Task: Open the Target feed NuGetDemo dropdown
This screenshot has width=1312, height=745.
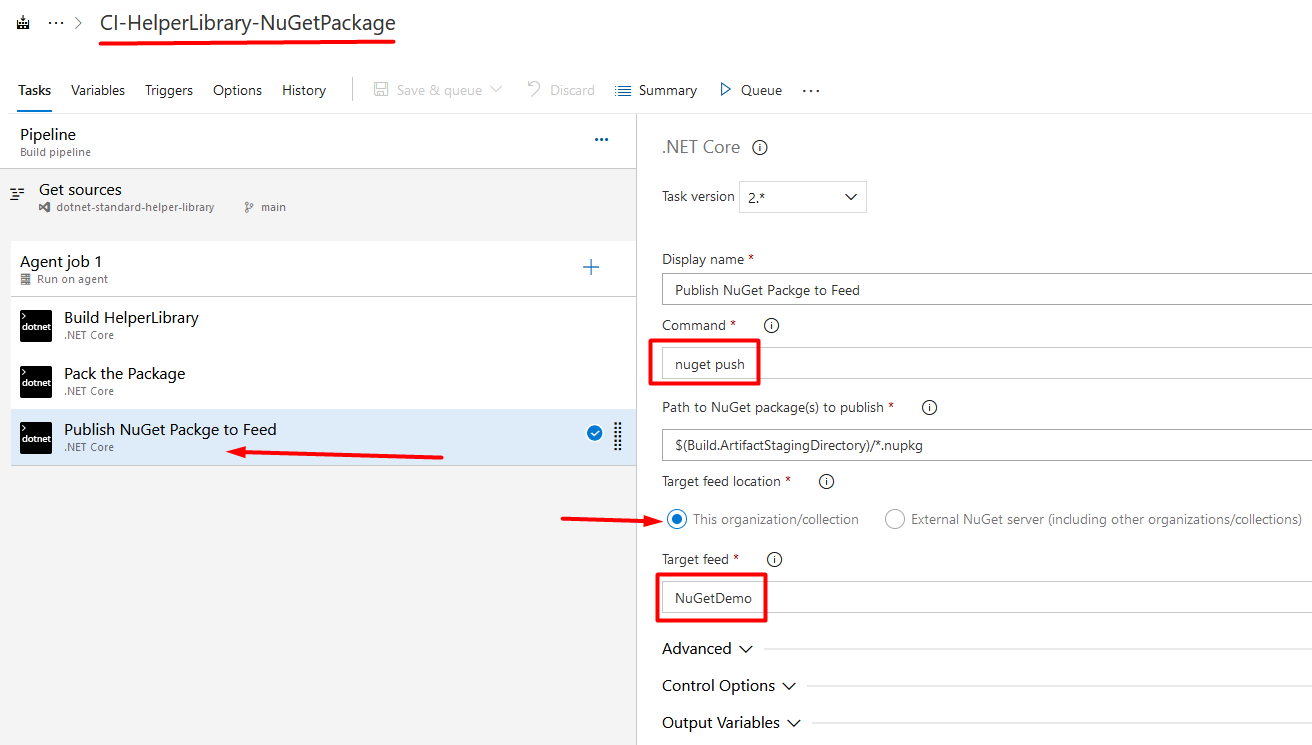Action: (987, 598)
